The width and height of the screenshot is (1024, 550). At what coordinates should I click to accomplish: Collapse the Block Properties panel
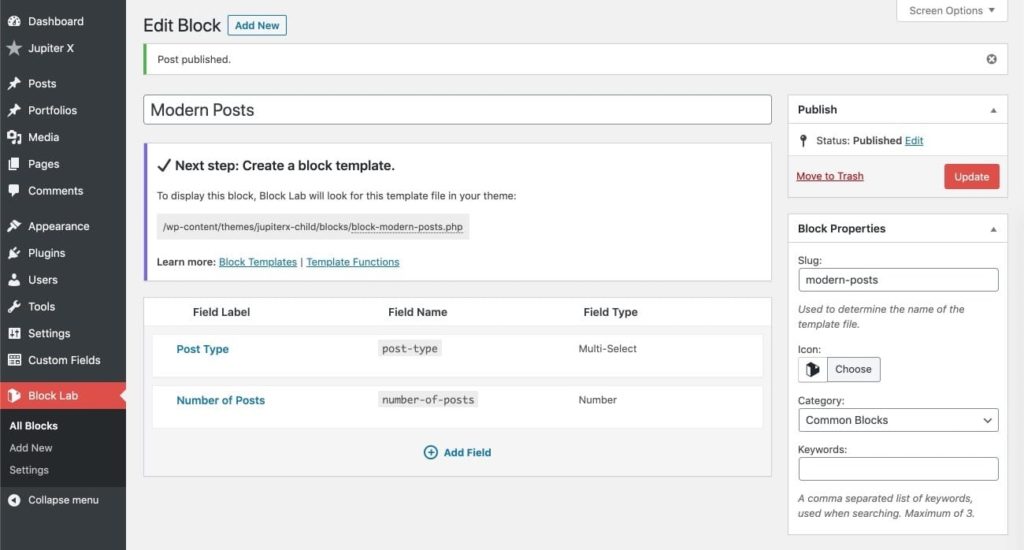pos(993,229)
